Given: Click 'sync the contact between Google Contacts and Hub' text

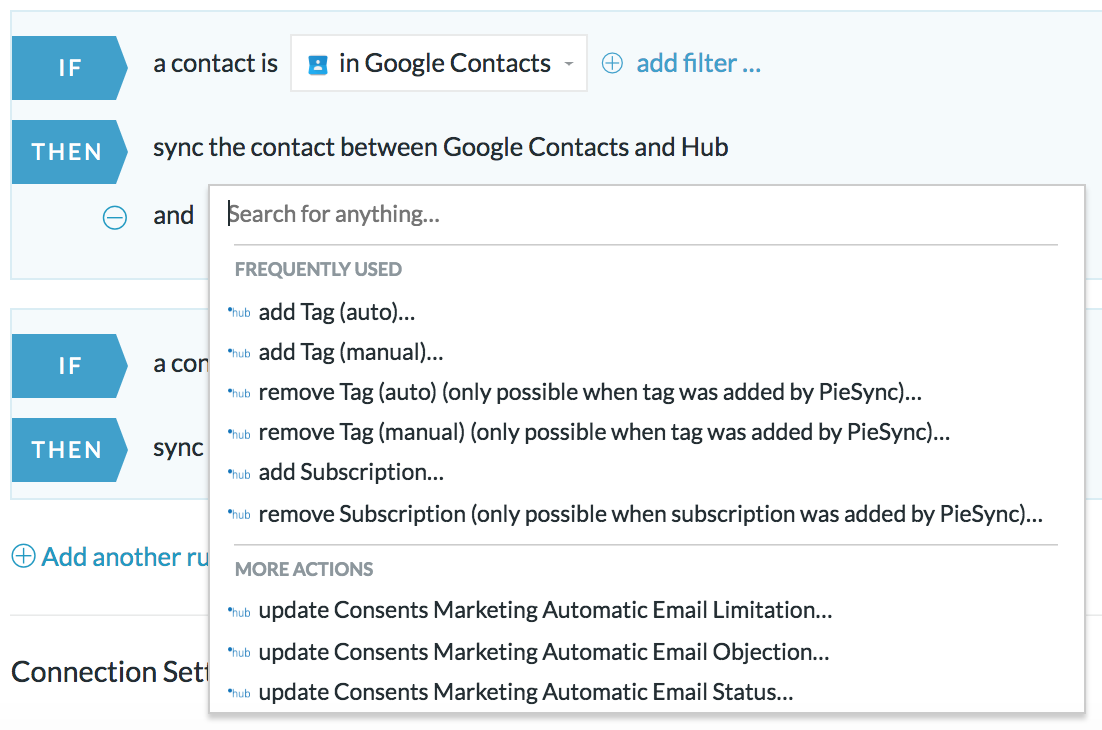Looking at the screenshot, I should click(441, 148).
